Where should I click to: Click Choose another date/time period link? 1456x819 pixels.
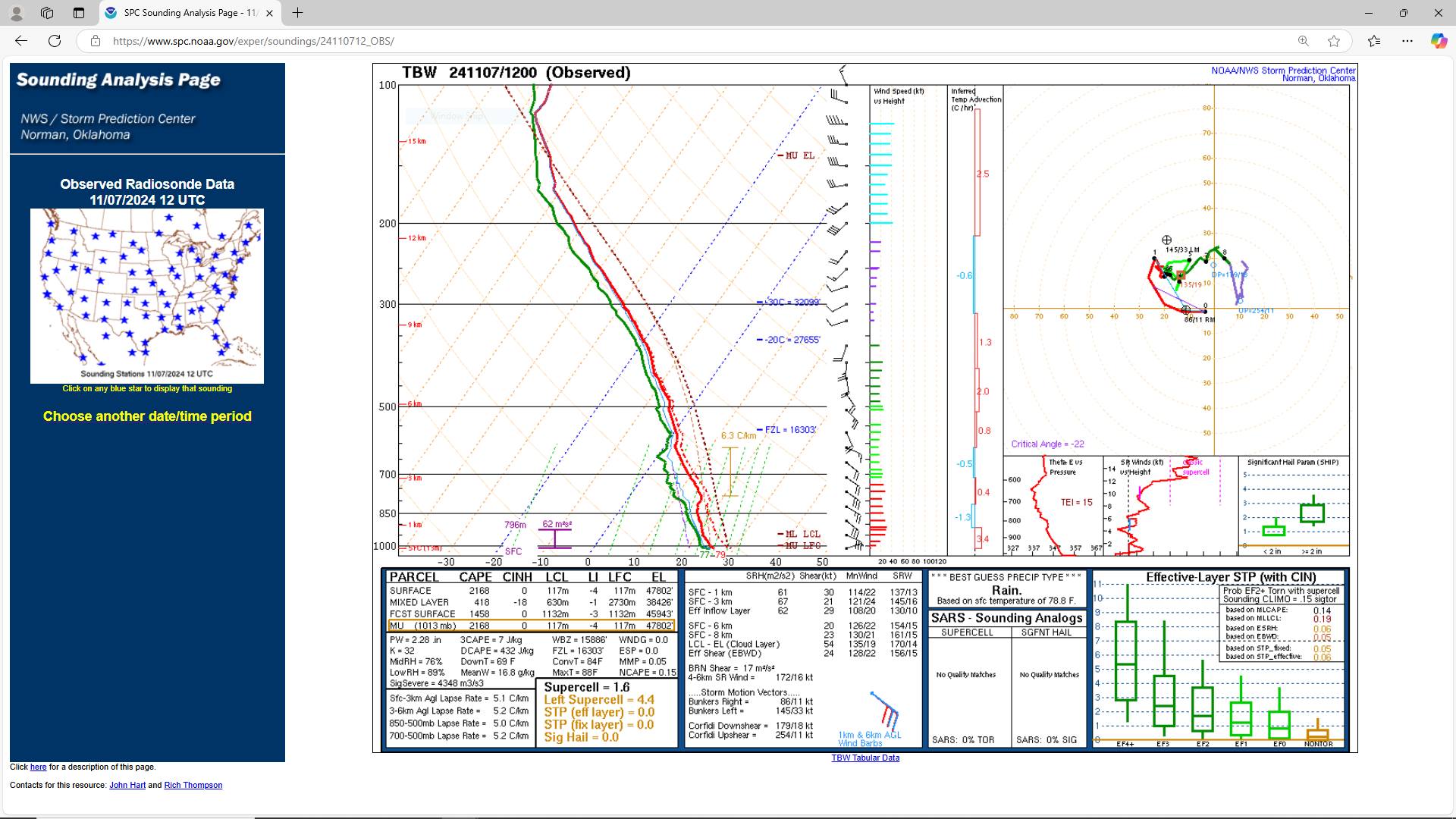coord(147,416)
